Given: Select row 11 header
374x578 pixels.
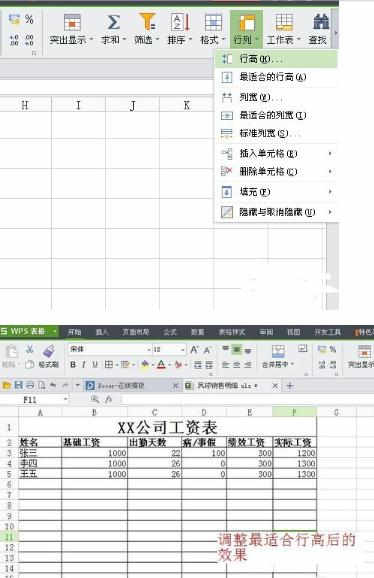Looking at the screenshot, I should coord(9,537).
